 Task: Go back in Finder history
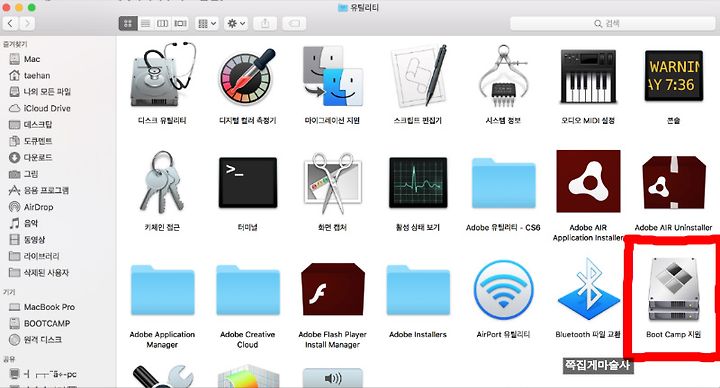[11, 23]
